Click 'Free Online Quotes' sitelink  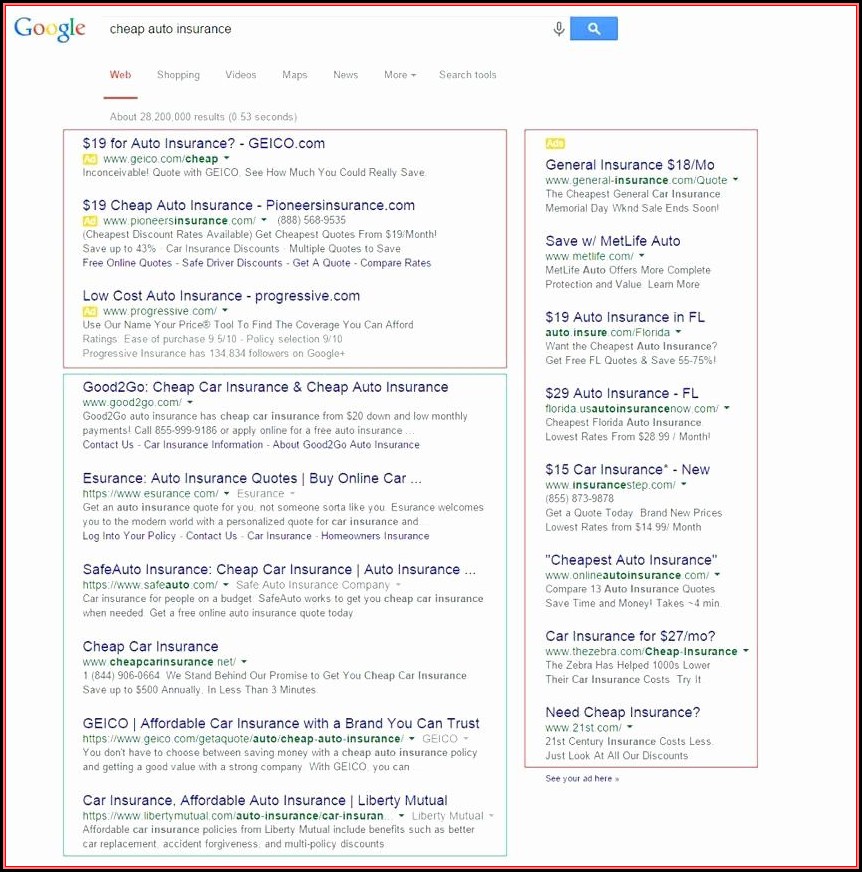[127, 263]
